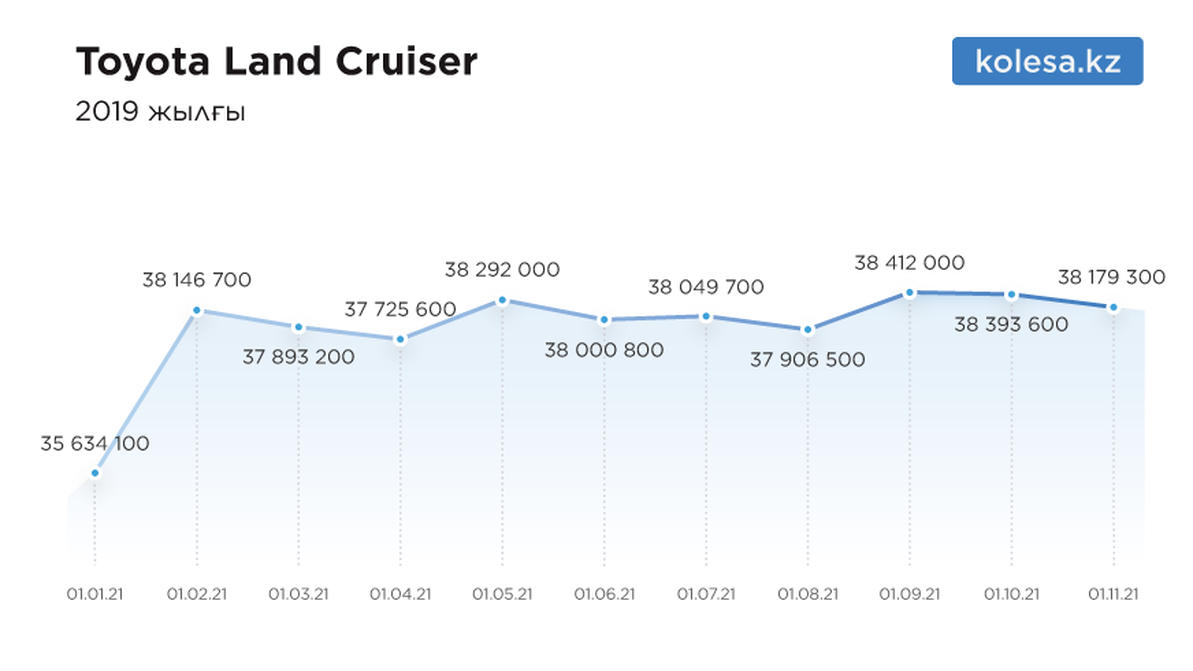Click the final 01.11.21 data point
Viewport: 1193px width, 671px height.
(x=1113, y=307)
